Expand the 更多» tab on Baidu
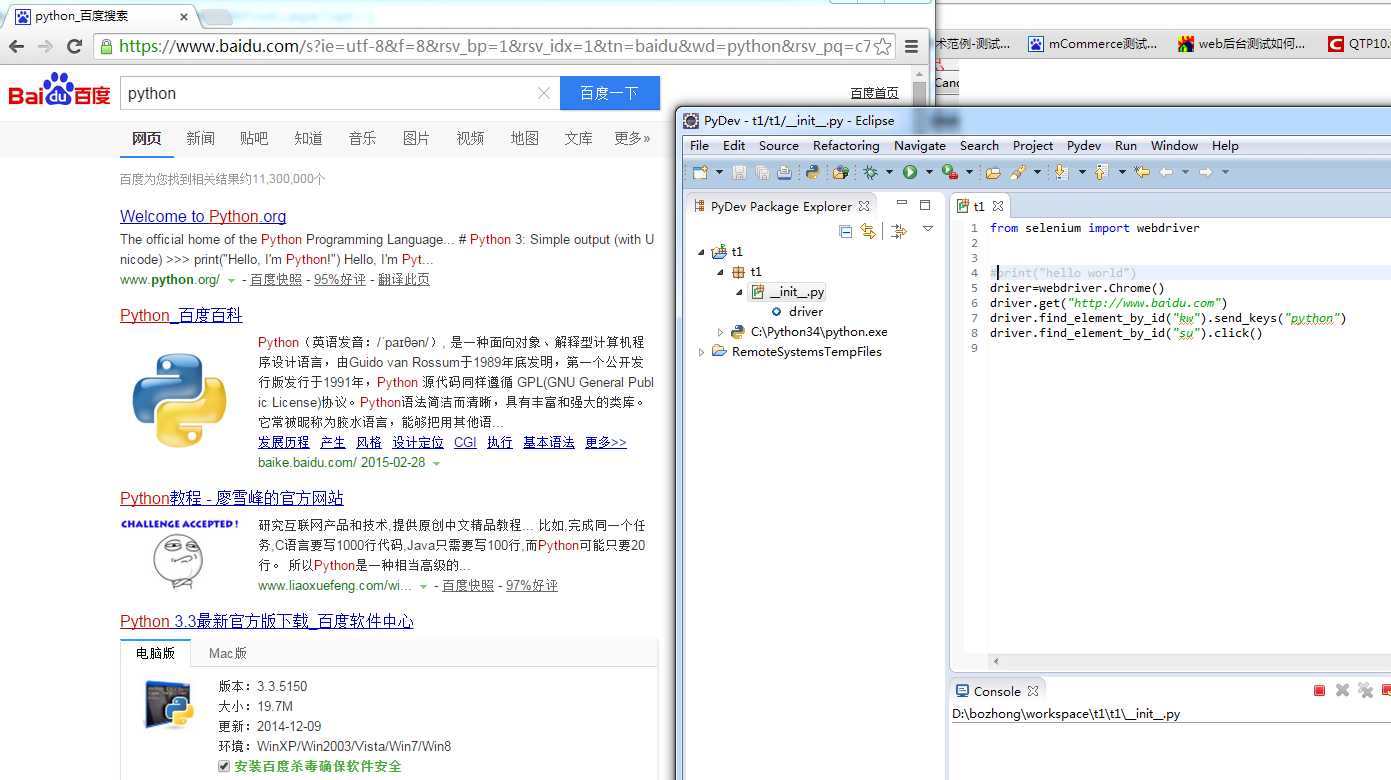 point(632,138)
